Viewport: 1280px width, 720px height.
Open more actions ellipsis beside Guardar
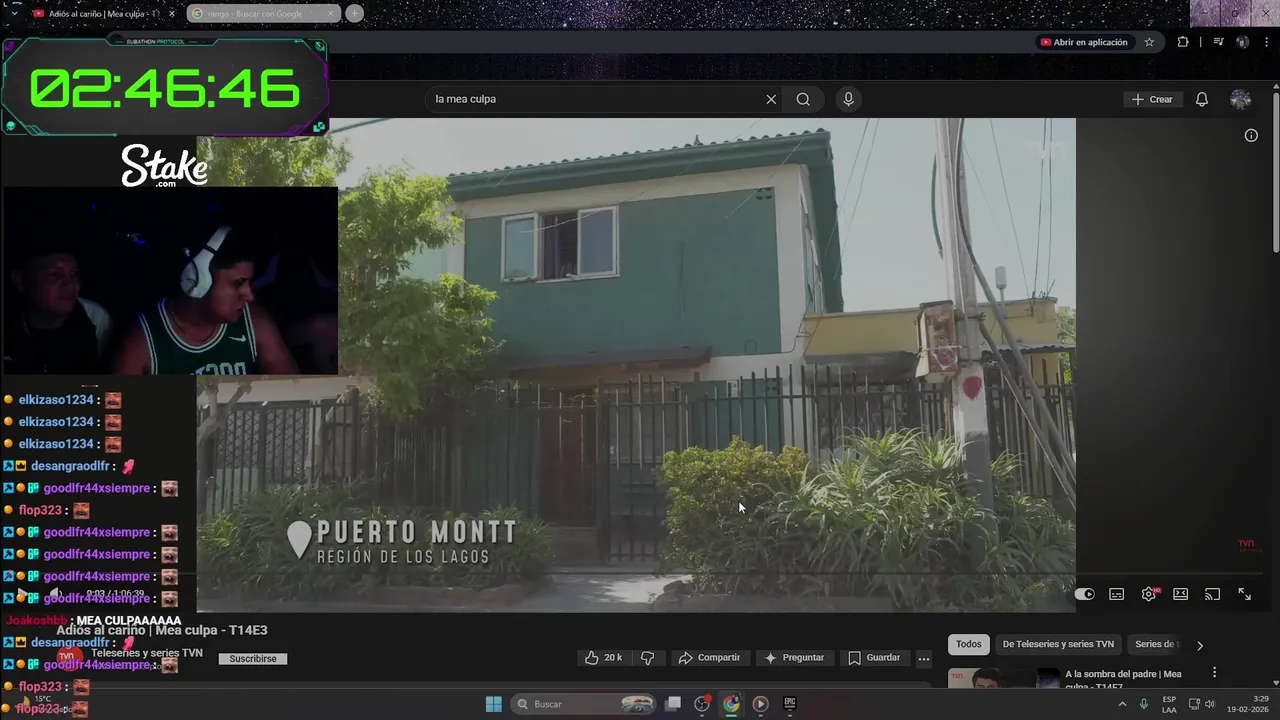[x=924, y=658]
